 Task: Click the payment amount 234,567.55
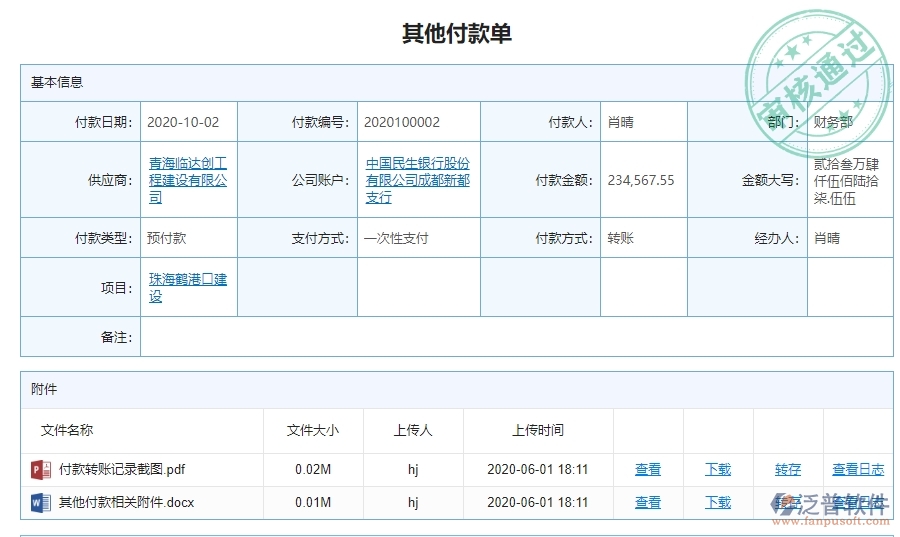click(641, 180)
